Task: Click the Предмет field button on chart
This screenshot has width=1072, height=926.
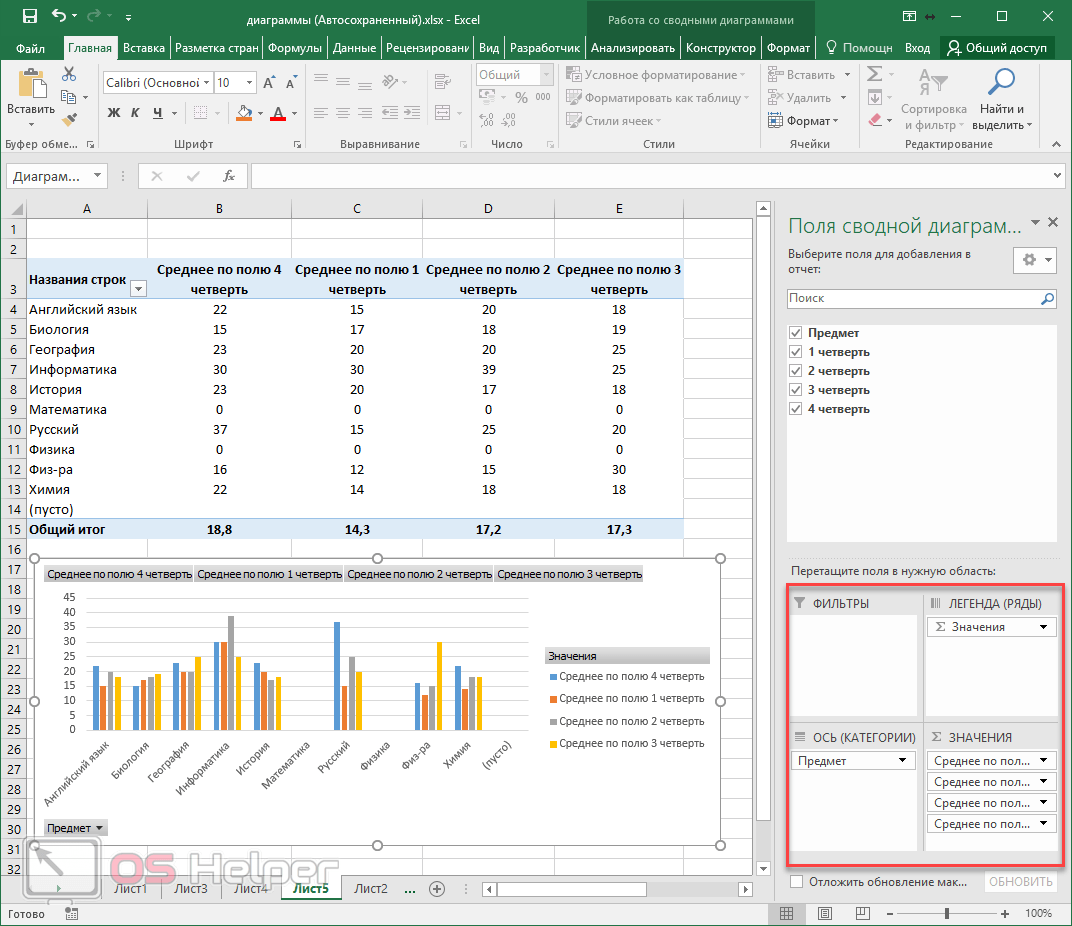Action: (75, 828)
